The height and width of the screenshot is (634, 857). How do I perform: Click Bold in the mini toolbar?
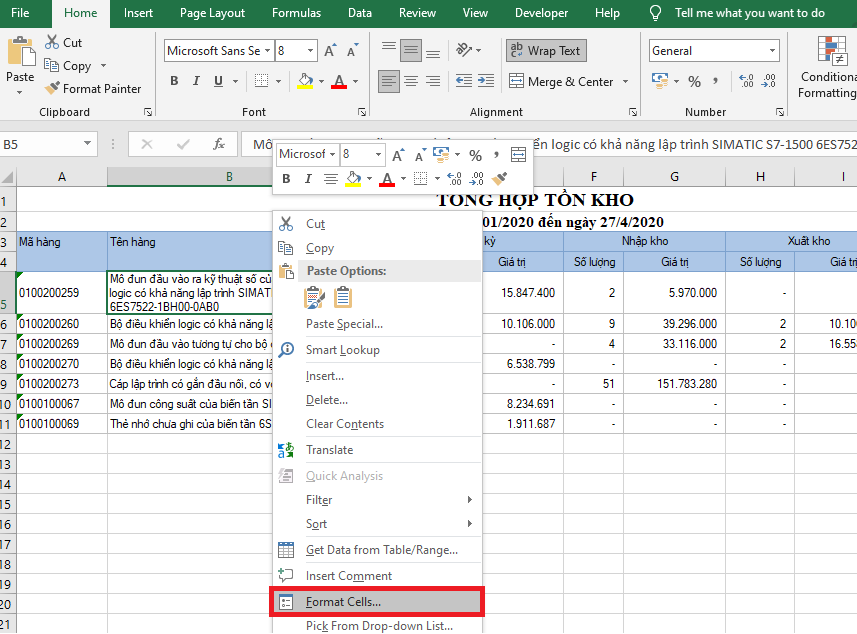click(x=285, y=179)
